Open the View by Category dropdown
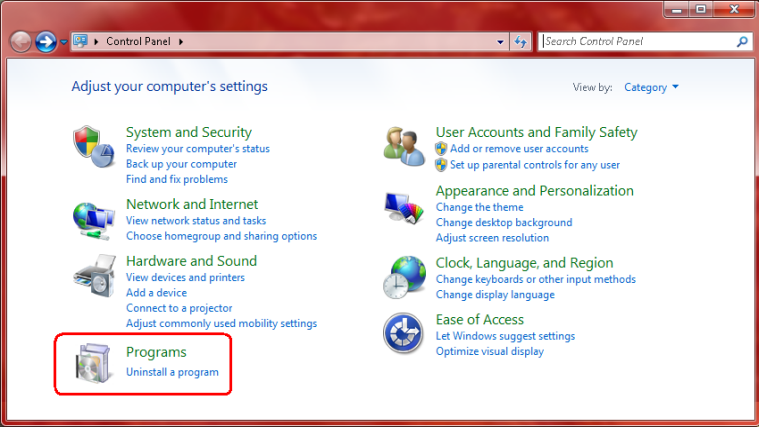This screenshot has height=427, width=759. tap(651, 87)
